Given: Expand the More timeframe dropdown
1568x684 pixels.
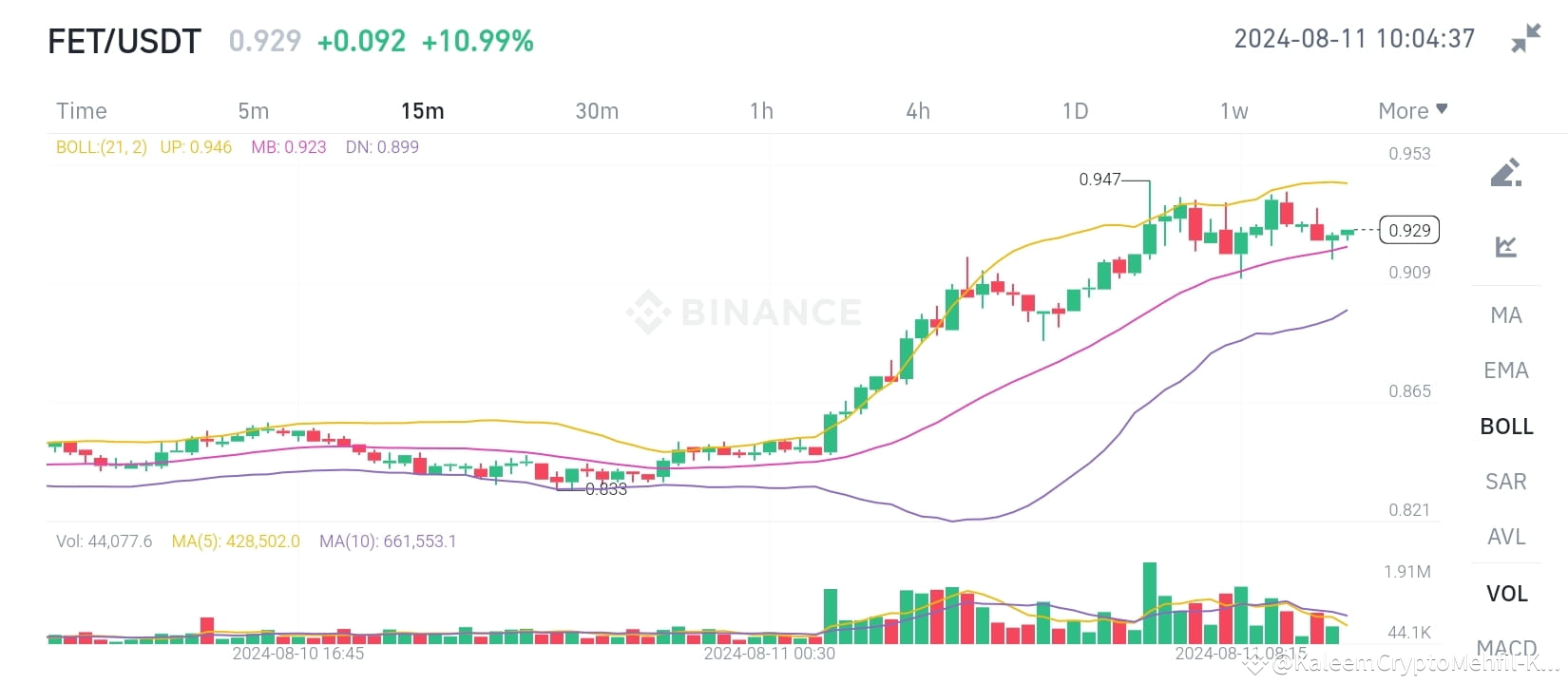Looking at the screenshot, I should click(x=1412, y=110).
